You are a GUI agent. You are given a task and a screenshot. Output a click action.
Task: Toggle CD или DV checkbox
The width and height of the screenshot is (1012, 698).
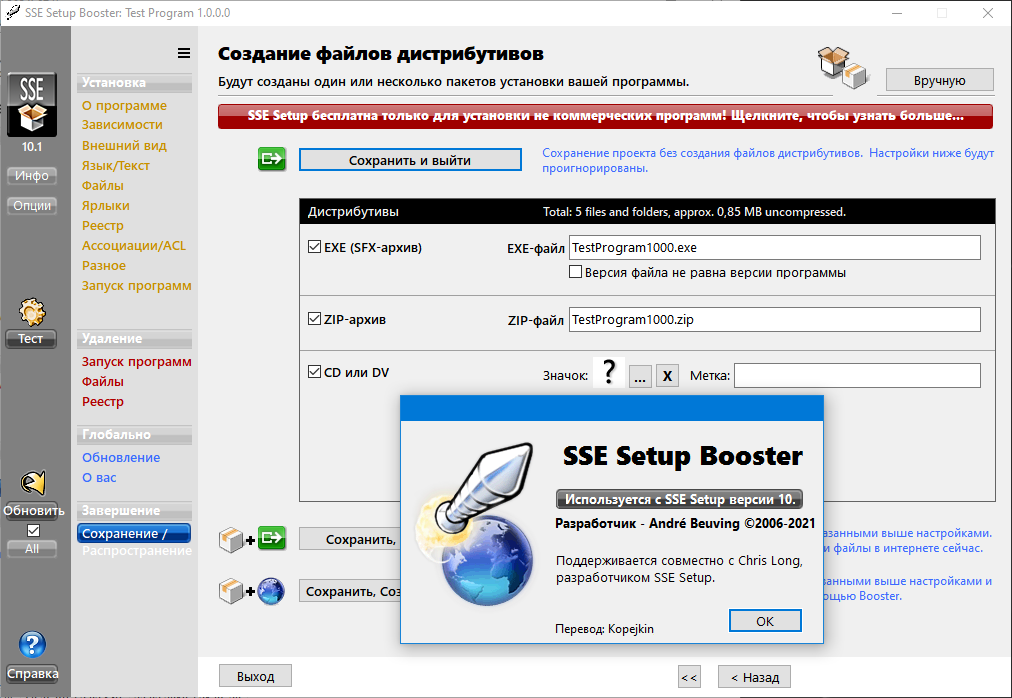[314, 371]
